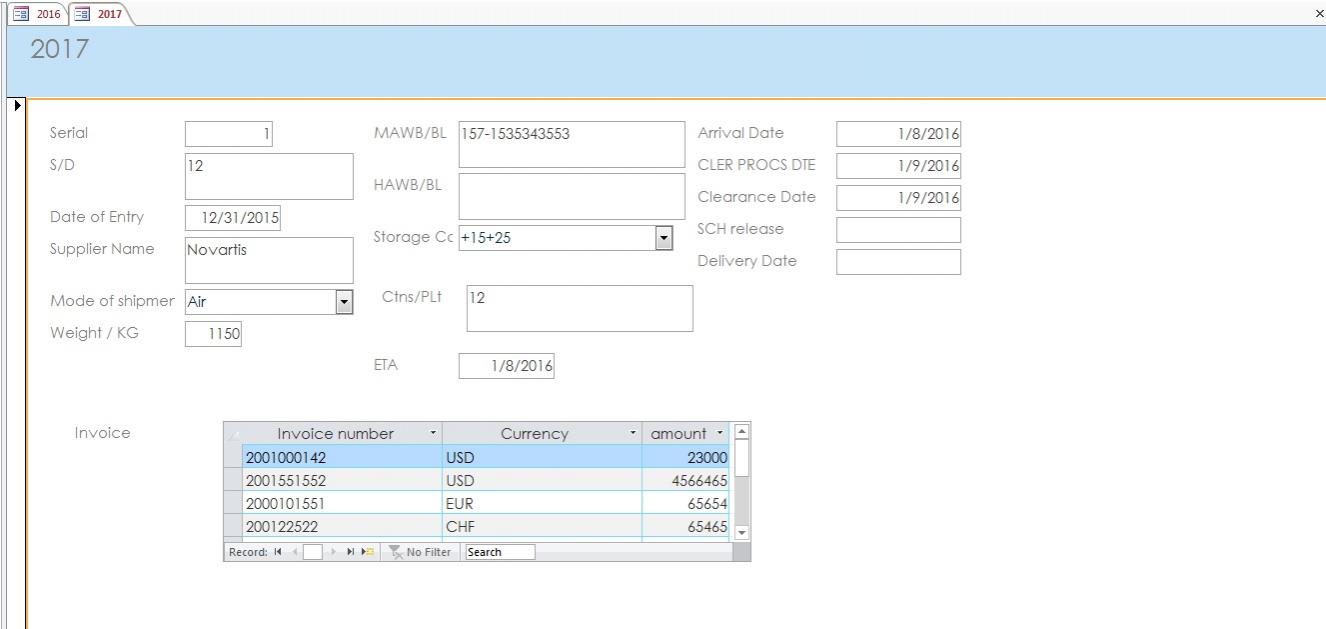1326x629 pixels.
Task: Select invoice number 200122522 cell
Action: coord(342,526)
